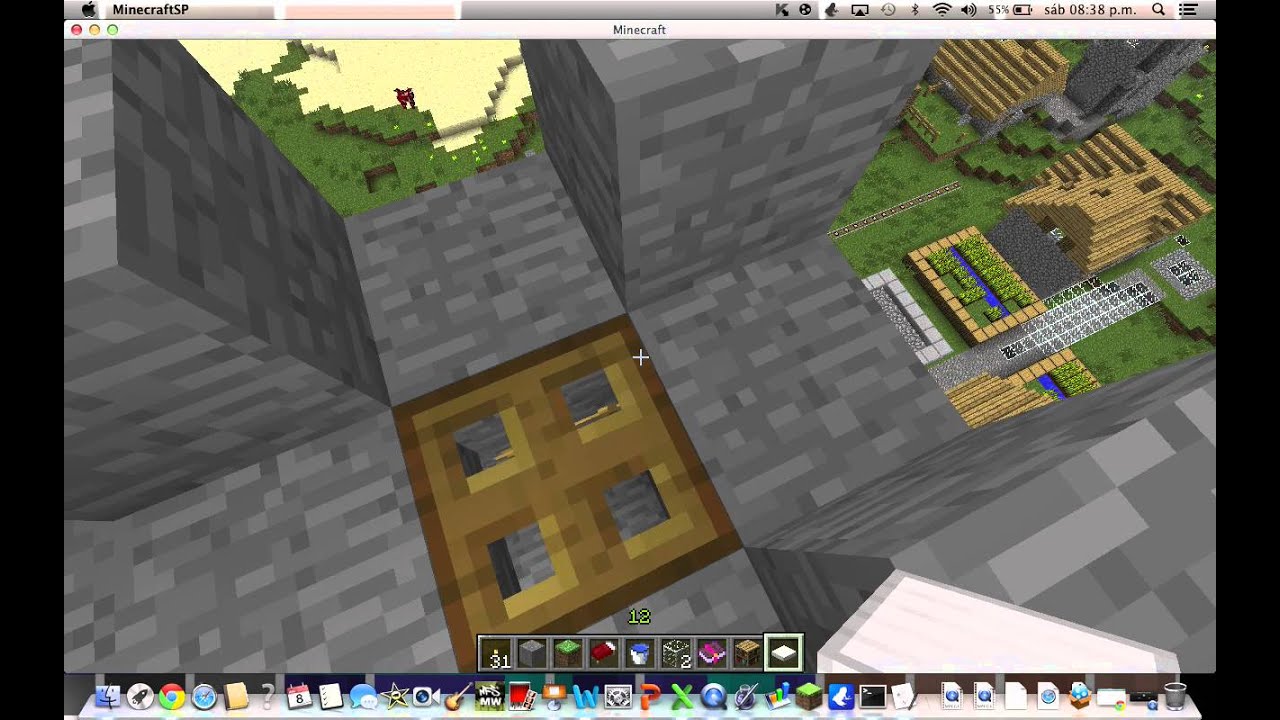Close the Minecraft window with red button
The width and height of the screenshot is (1280, 720).
(76, 29)
